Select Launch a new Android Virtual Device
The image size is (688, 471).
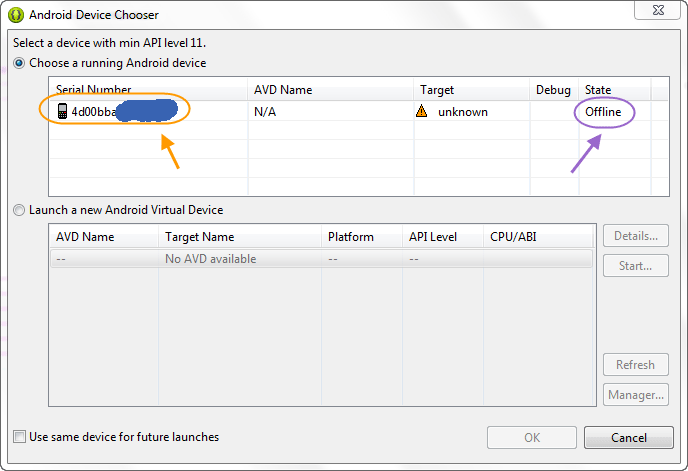[x=19, y=210]
